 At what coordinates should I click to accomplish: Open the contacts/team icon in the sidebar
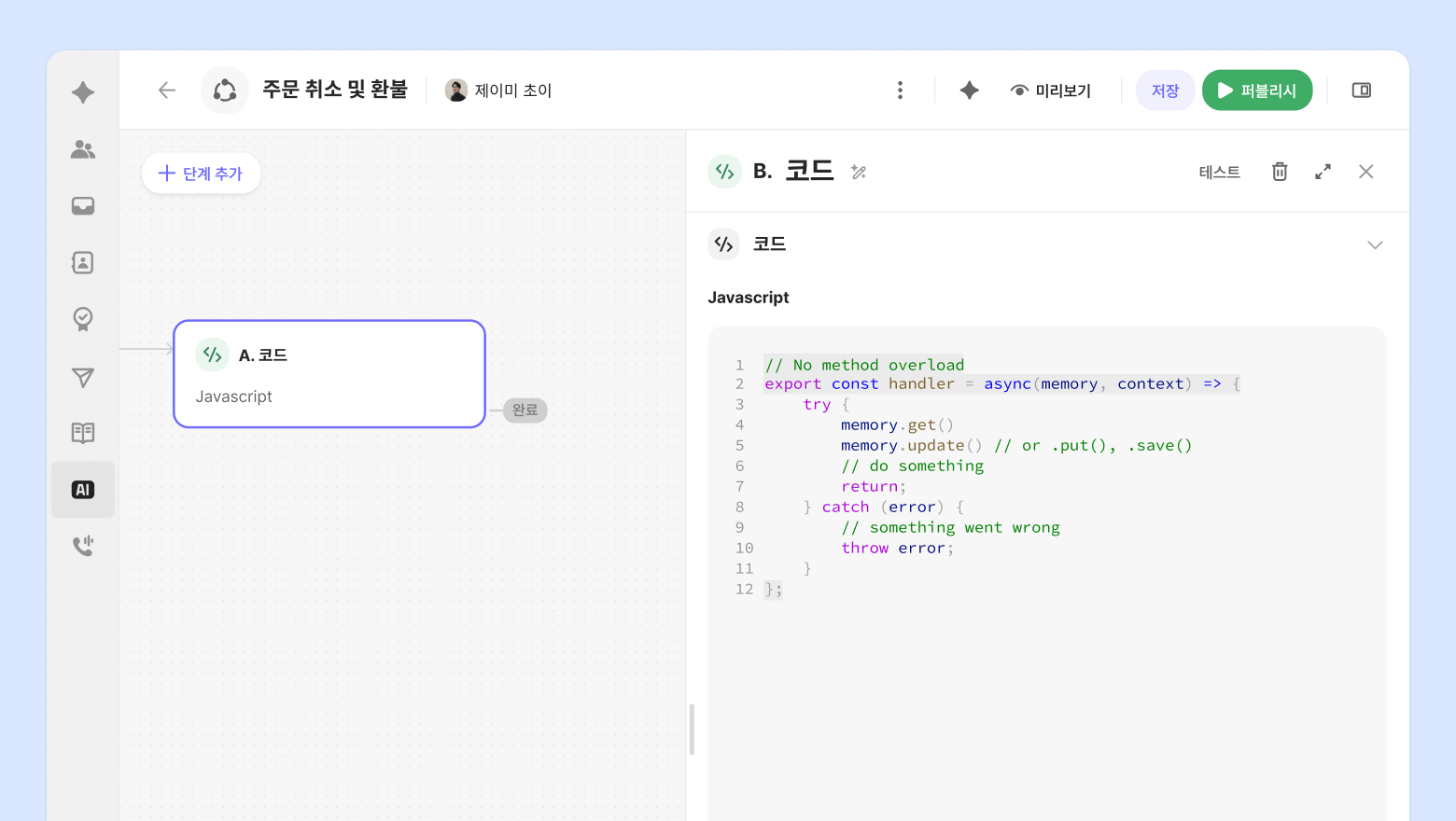(x=83, y=149)
